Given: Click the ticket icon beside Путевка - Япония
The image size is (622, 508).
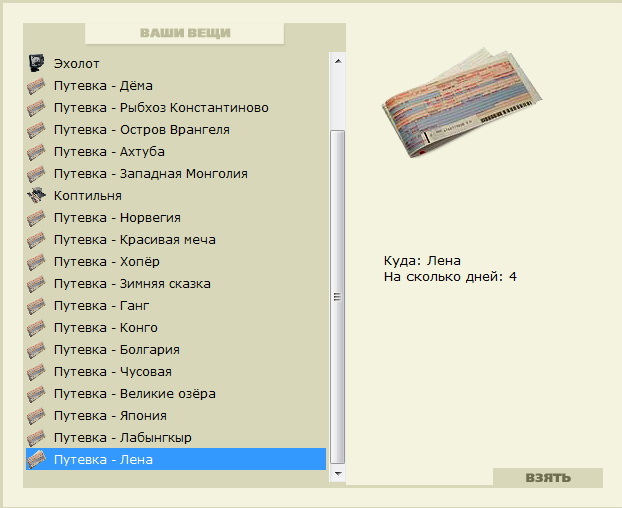Looking at the screenshot, I should point(36,416).
